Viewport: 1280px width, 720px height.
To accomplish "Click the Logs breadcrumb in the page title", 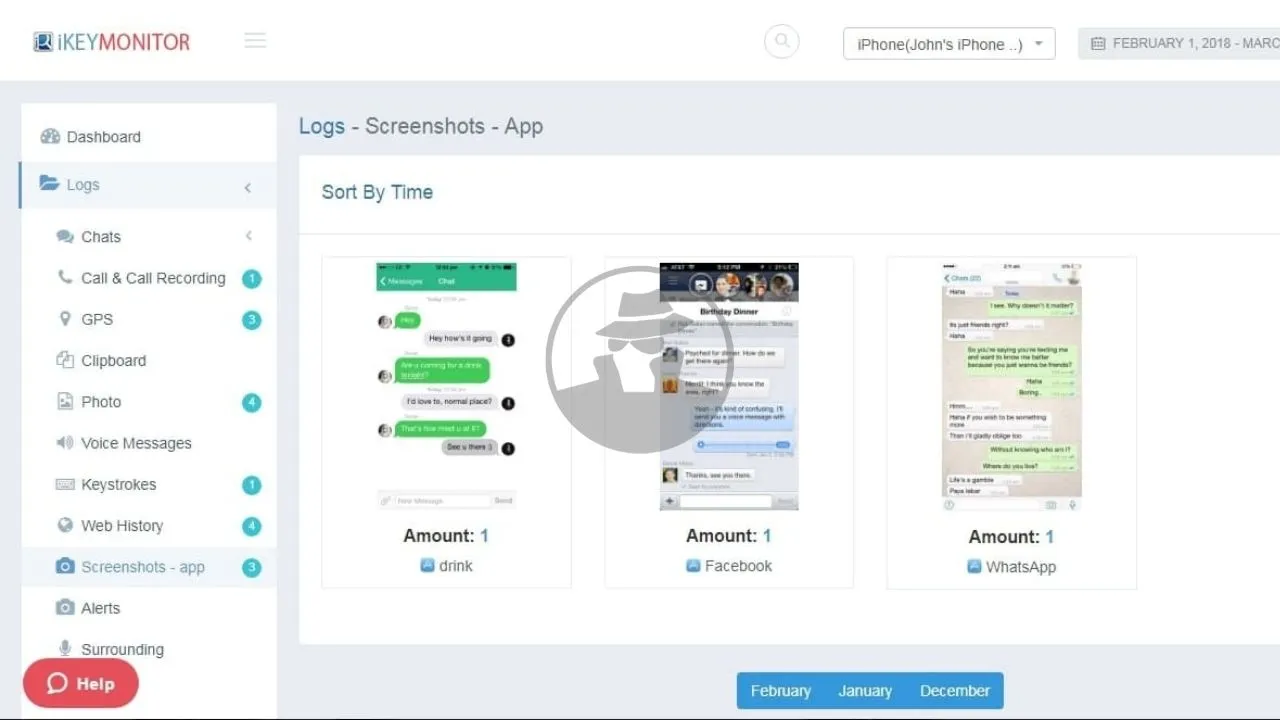I will (x=322, y=127).
